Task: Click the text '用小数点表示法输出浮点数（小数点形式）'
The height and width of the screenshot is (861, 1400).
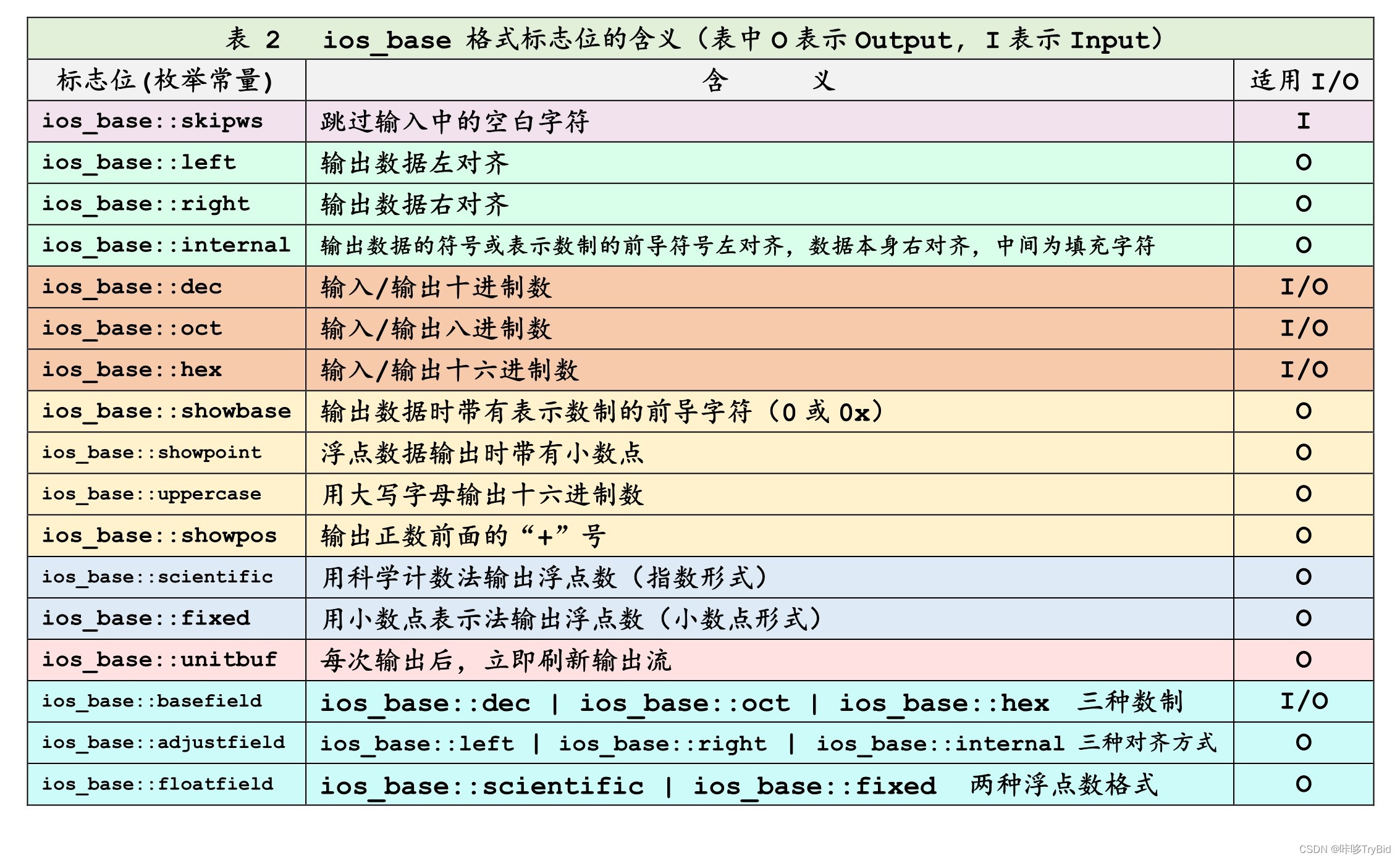Action: (x=573, y=619)
